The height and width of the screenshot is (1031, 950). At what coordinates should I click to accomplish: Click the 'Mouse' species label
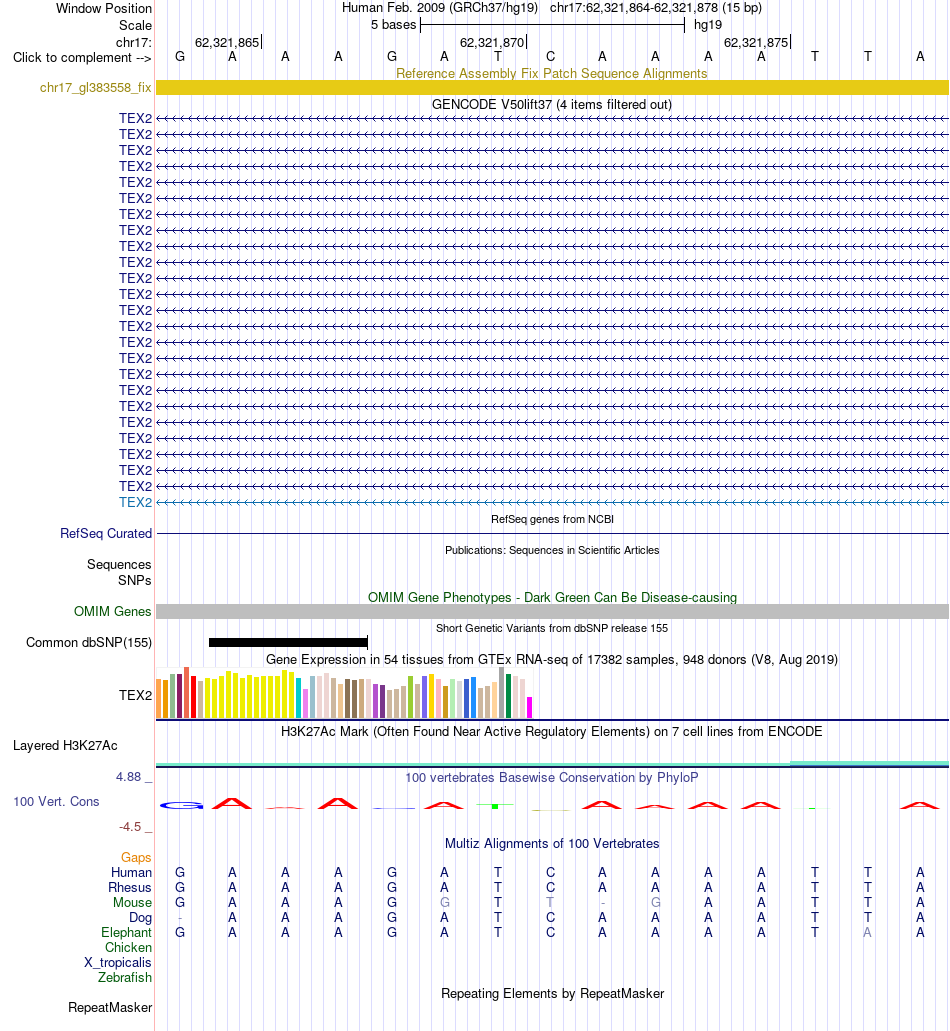click(132, 903)
